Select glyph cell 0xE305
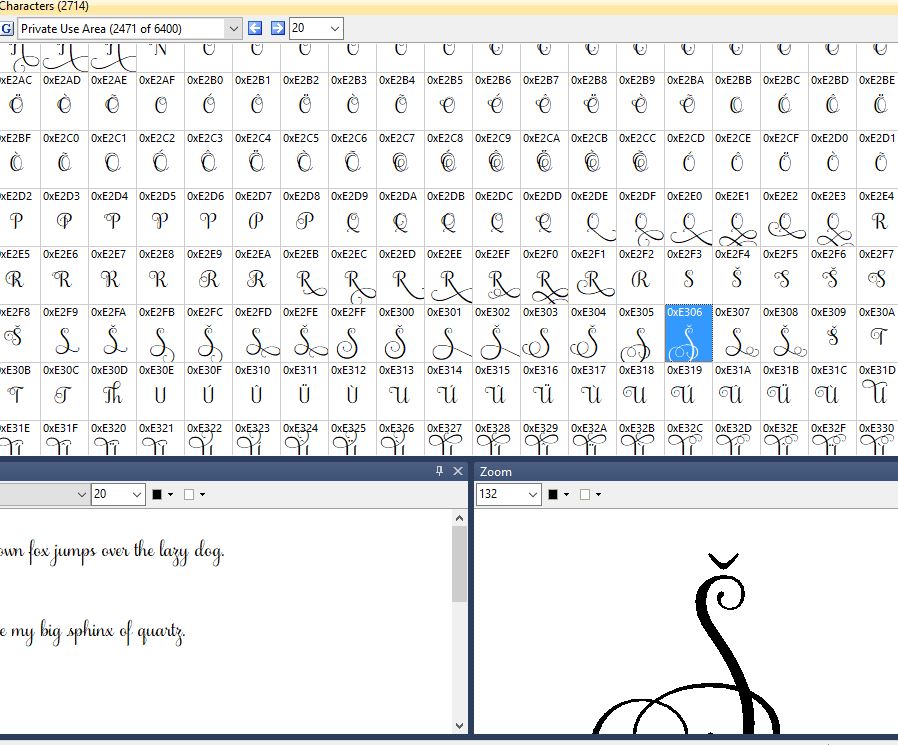 pyautogui.click(x=640, y=333)
